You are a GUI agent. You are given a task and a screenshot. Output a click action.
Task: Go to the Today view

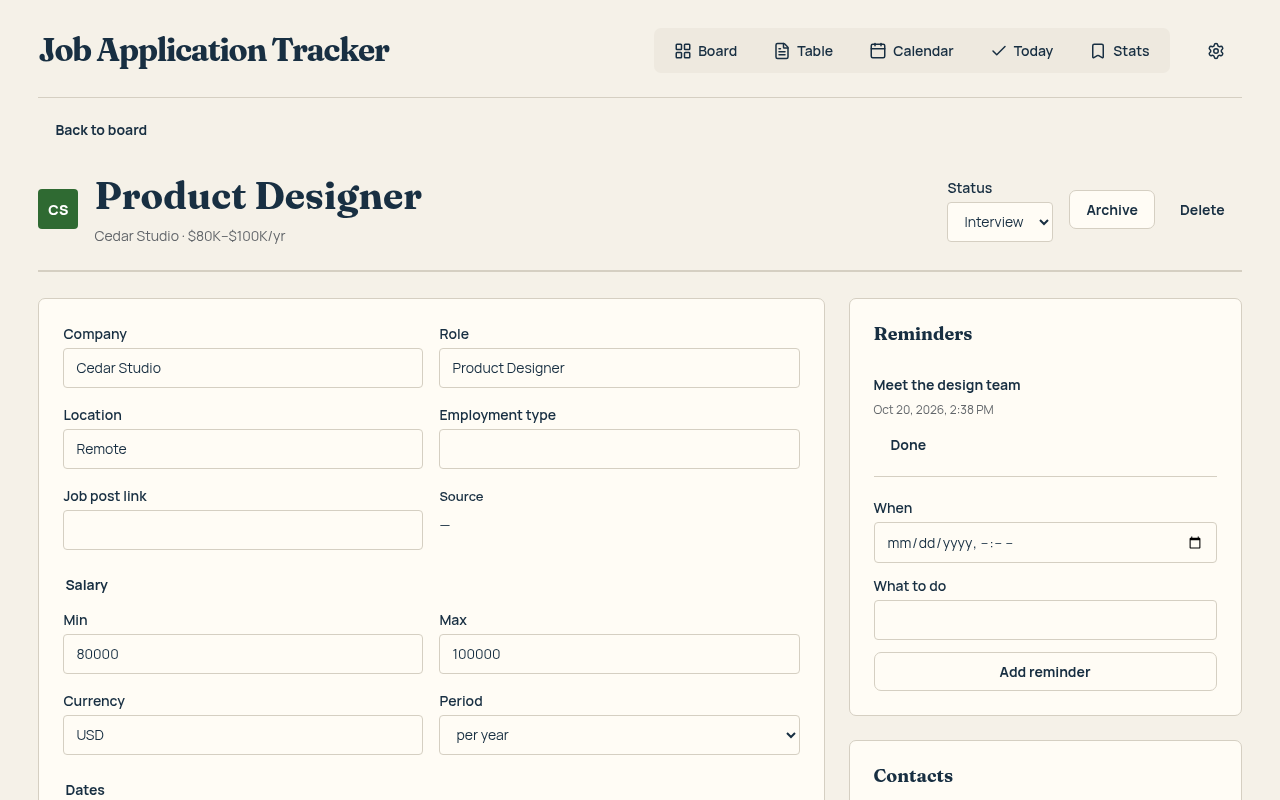(1021, 51)
